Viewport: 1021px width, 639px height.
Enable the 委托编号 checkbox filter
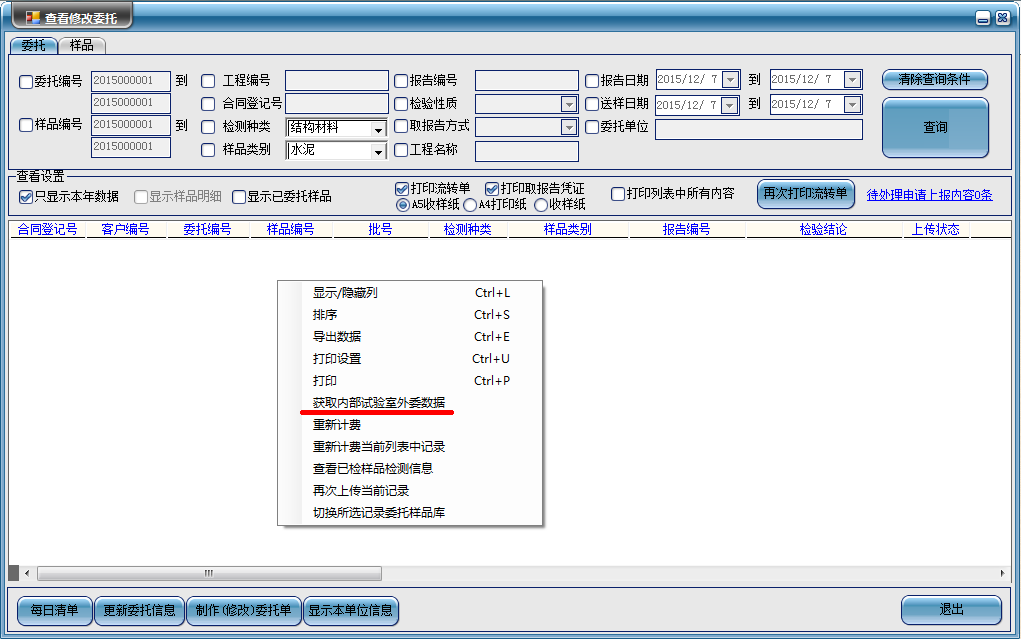(x=27, y=82)
